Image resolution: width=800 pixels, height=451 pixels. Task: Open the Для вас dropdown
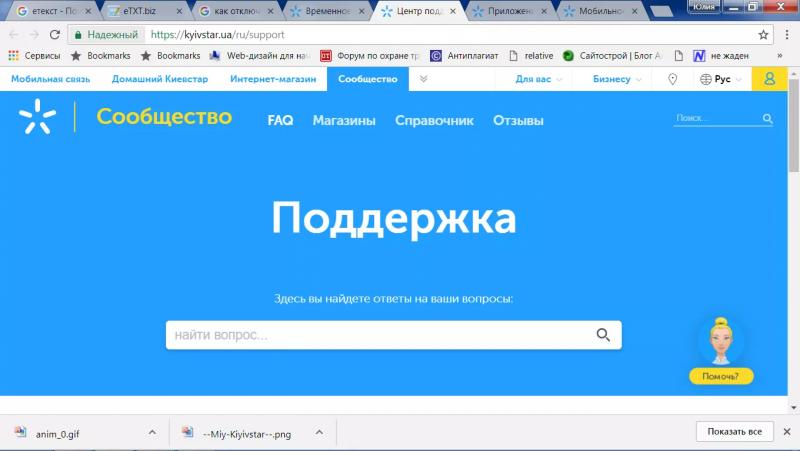(x=538, y=79)
